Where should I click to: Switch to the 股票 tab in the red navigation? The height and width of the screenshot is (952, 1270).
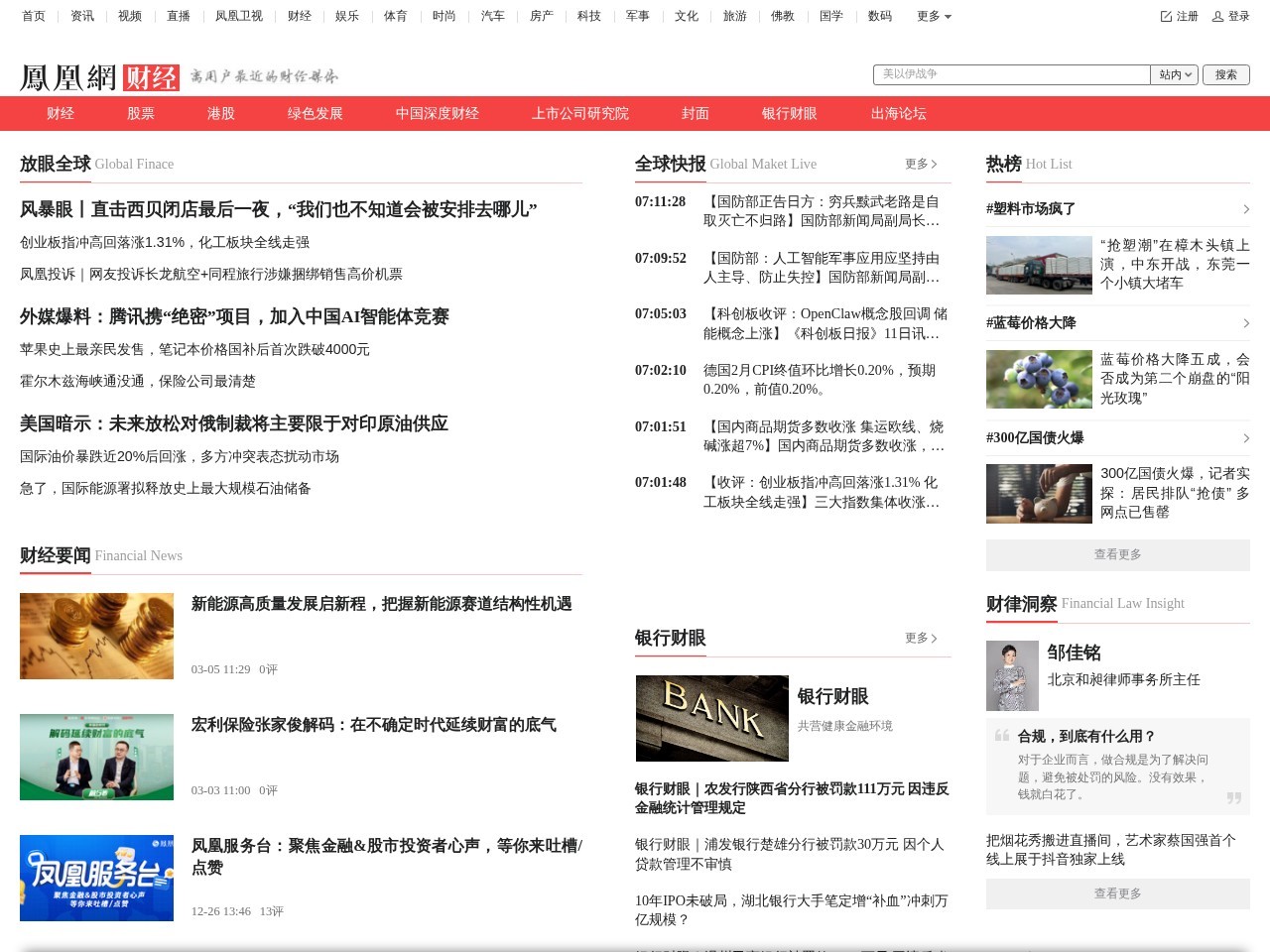click(x=140, y=113)
